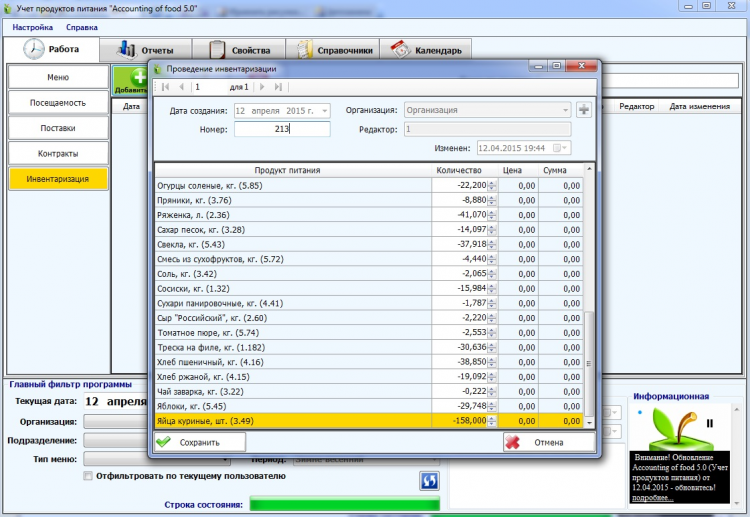Toggle checkbox in Изменен date field
Screen dimensions: 750x517
557,148
